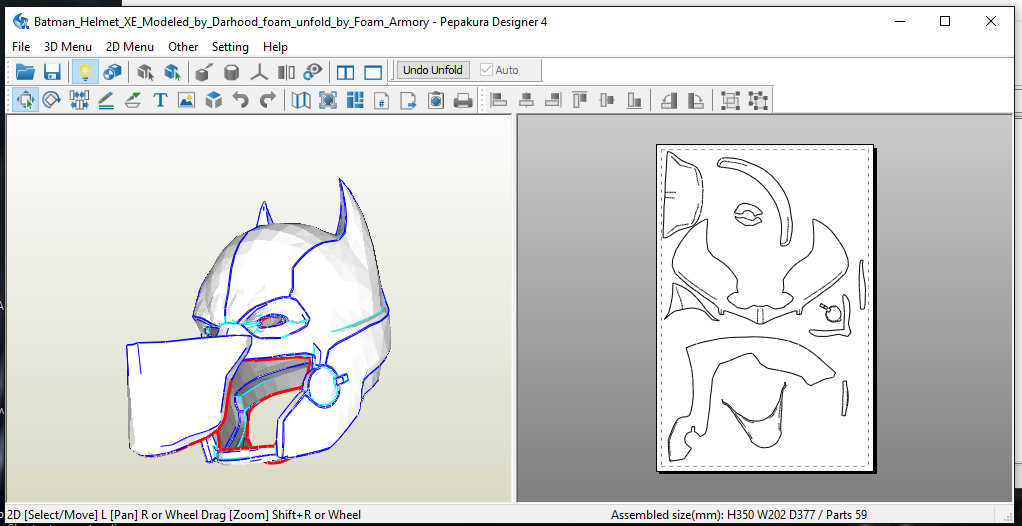Click the three-axis orientation icon

click(x=259, y=71)
